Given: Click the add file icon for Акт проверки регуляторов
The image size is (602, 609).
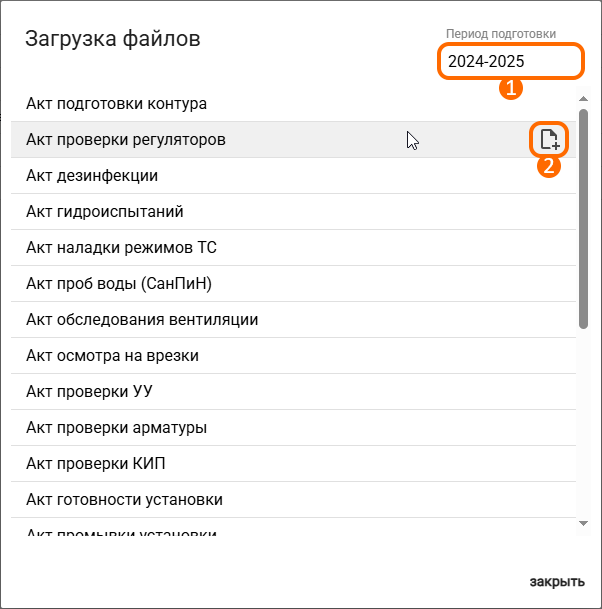Looking at the screenshot, I should coord(549,139).
